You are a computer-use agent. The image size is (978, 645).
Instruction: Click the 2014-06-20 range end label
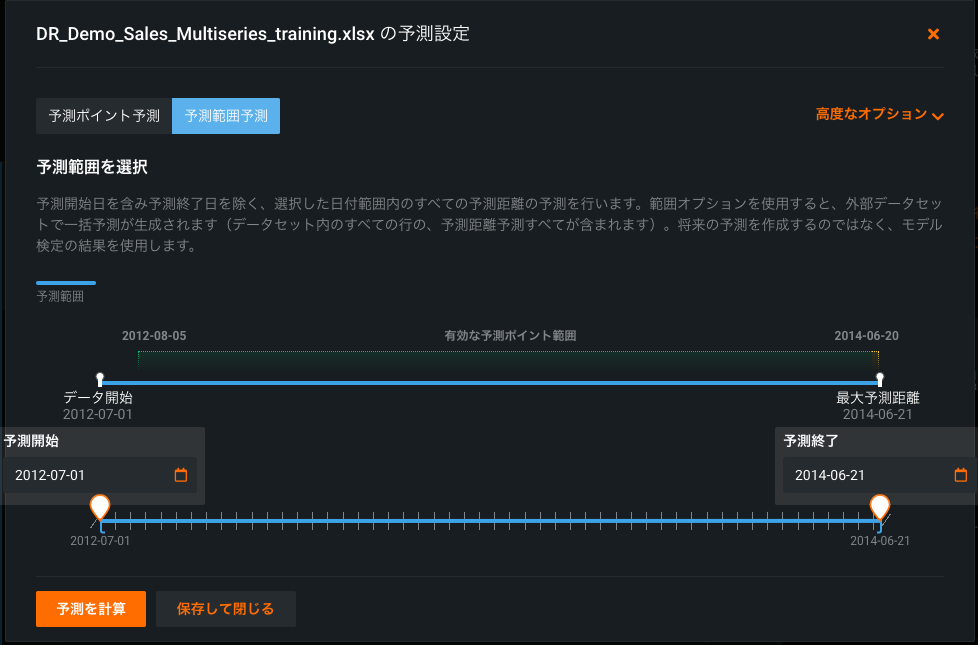coord(866,336)
